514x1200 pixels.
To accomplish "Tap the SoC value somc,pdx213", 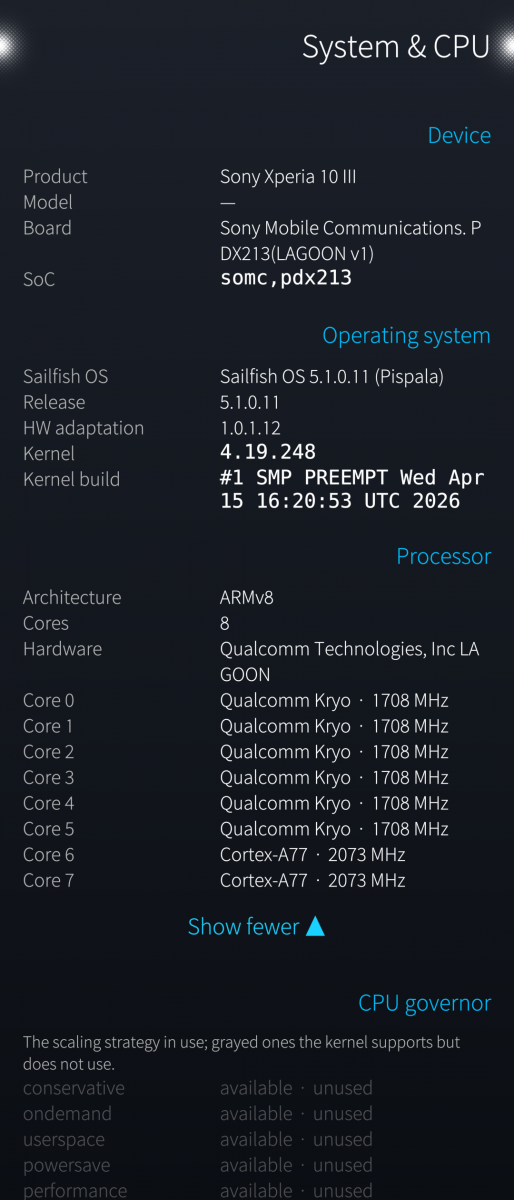I will pos(286,279).
